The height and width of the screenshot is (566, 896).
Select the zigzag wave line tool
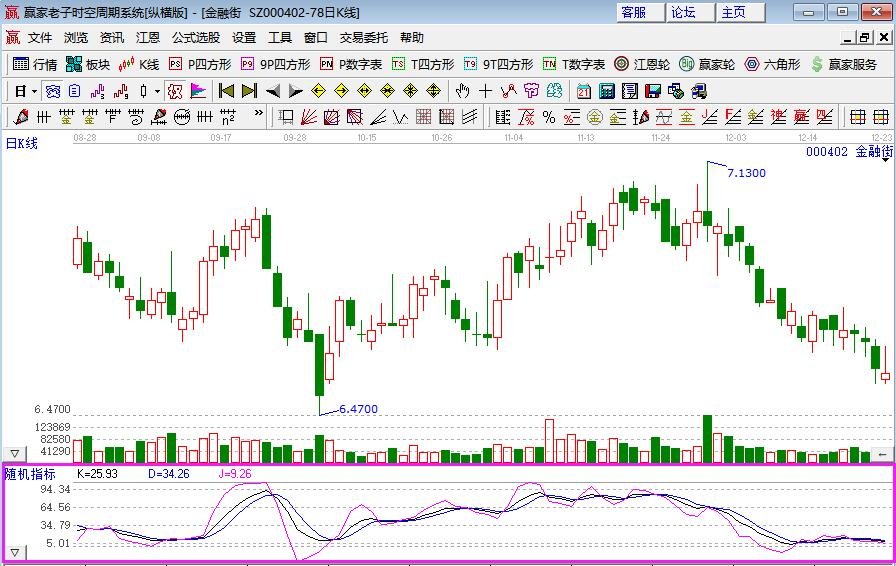(401, 117)
